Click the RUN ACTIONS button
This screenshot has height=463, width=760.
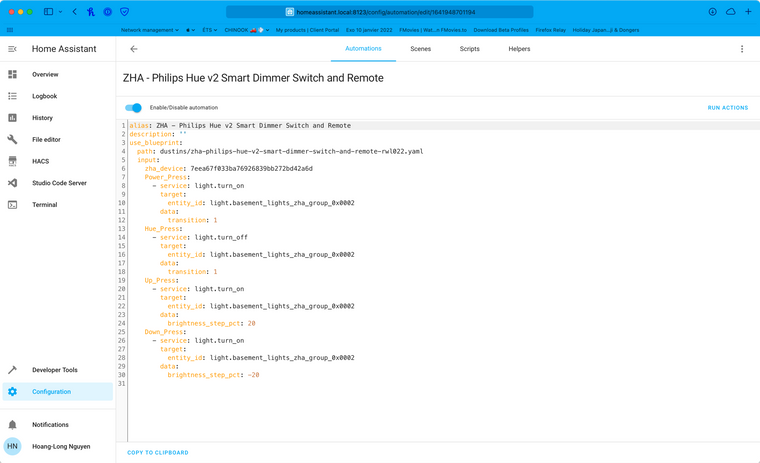pyautogui.click(x=727, y=108)
